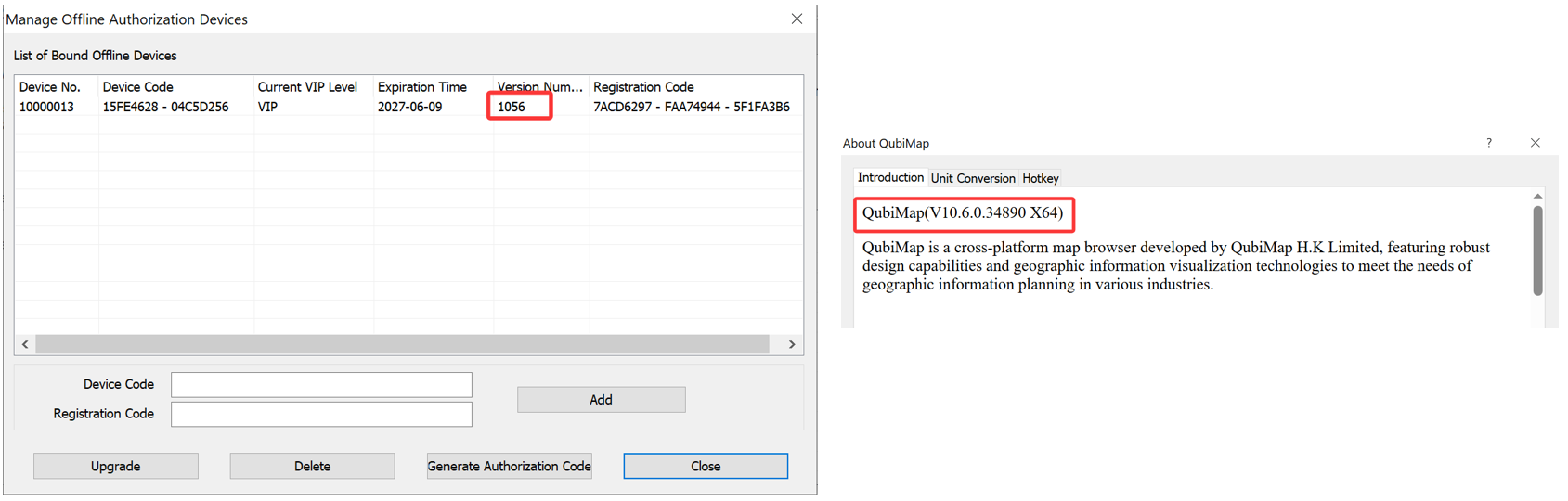Click the Expiration Time column header
This screenshot has width=1568, height=501.
coord(421,86)
